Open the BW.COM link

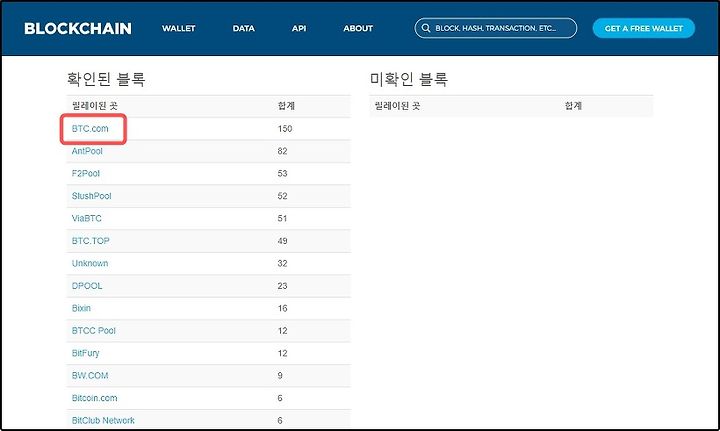90,376
